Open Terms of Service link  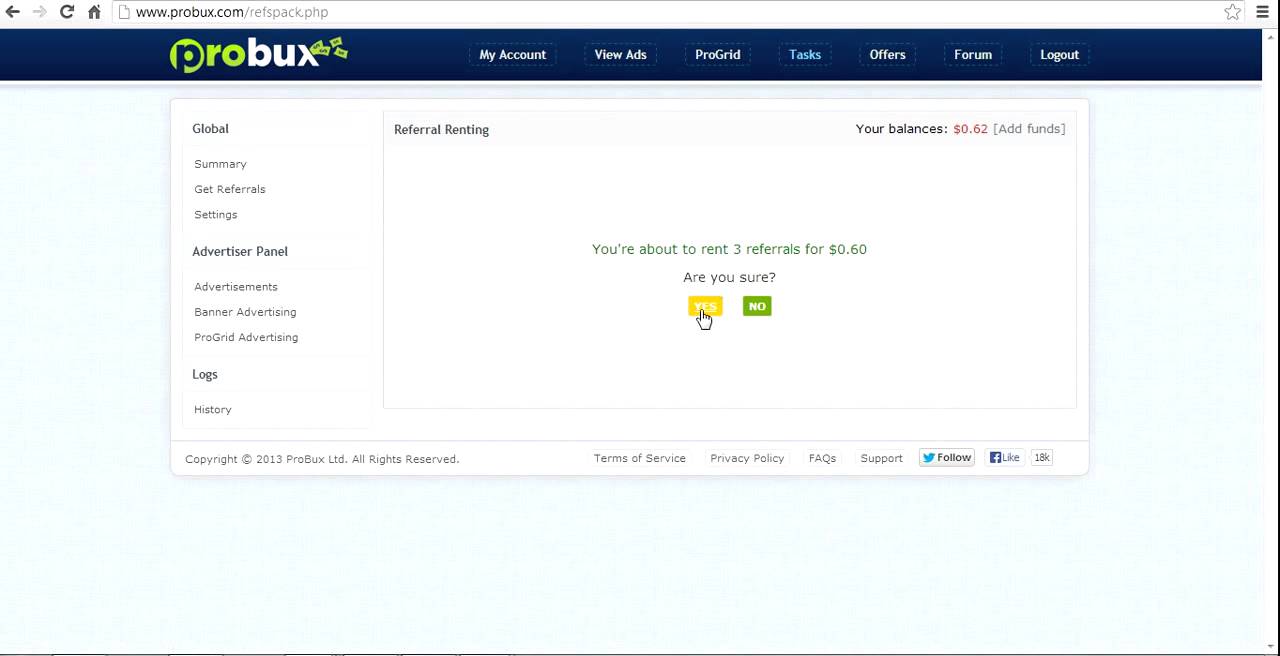tap(639, 458)
